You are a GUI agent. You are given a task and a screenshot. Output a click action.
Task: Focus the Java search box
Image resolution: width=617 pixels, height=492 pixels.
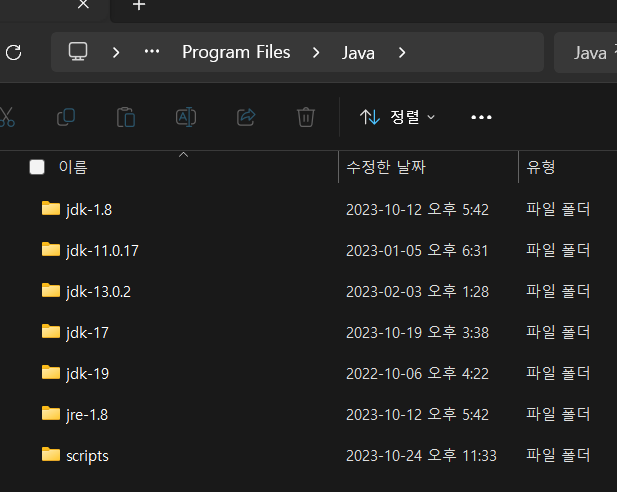tap(586, 53)
